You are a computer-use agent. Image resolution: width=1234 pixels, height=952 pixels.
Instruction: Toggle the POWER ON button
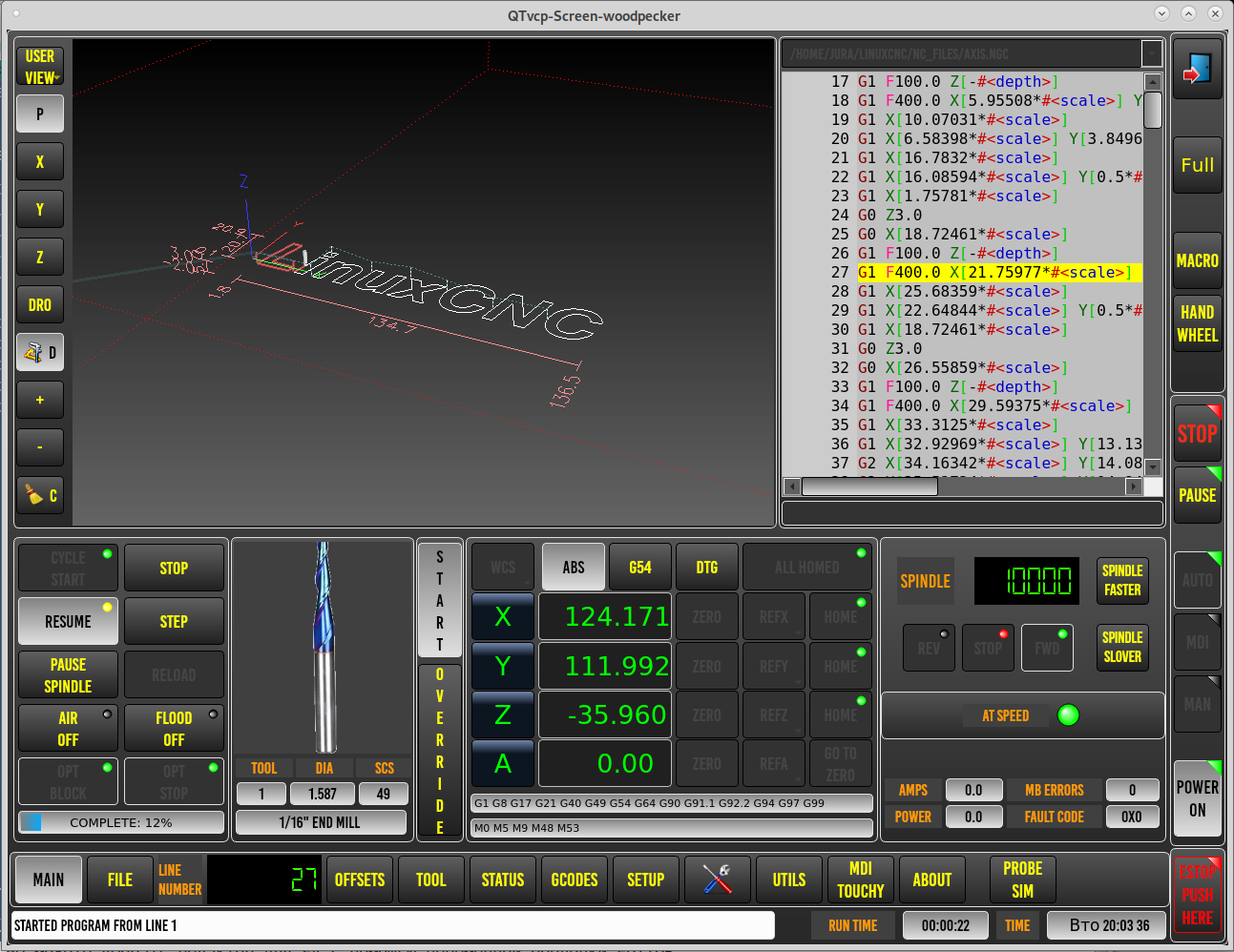coord(1197,798)
